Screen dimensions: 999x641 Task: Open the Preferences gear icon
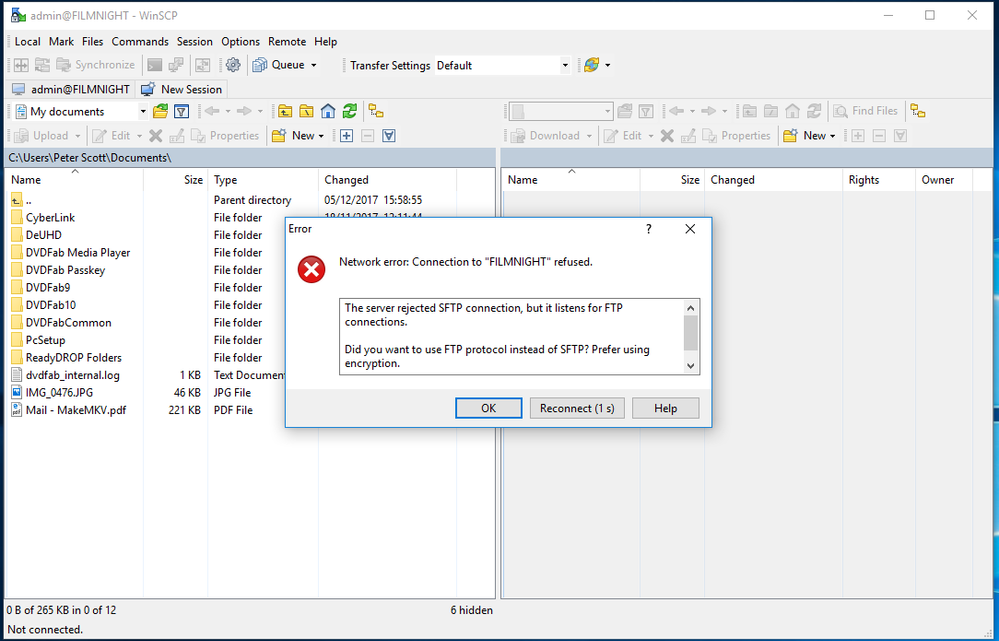232,65
